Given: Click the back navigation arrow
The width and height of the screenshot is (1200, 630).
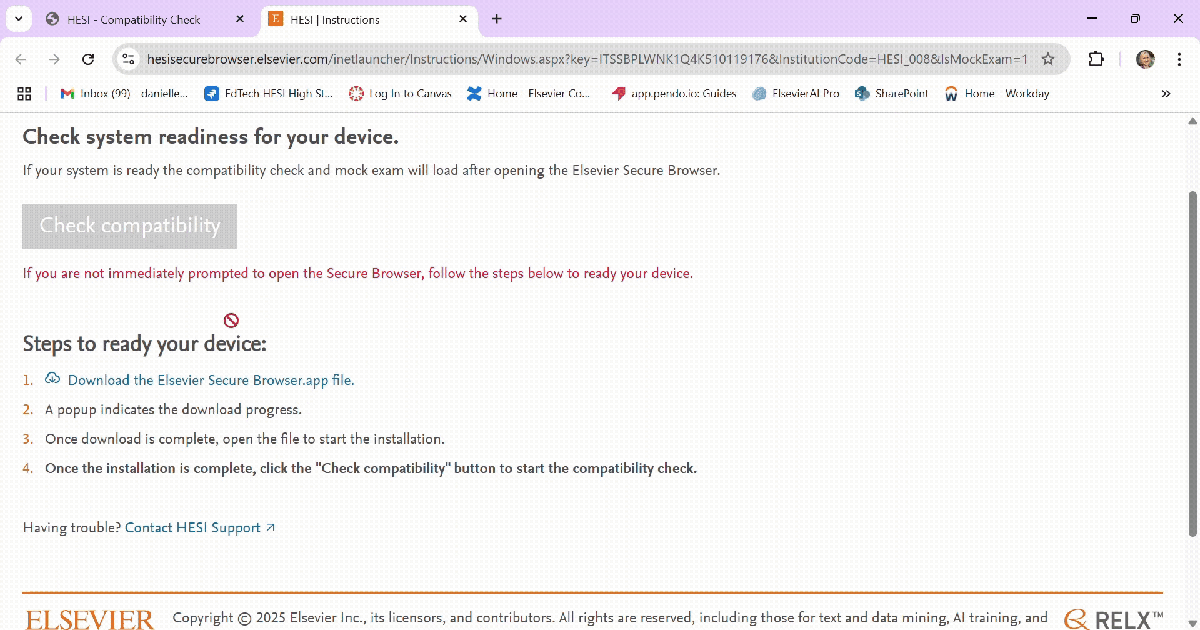Looking at the screenshot, I should [22, 59].
